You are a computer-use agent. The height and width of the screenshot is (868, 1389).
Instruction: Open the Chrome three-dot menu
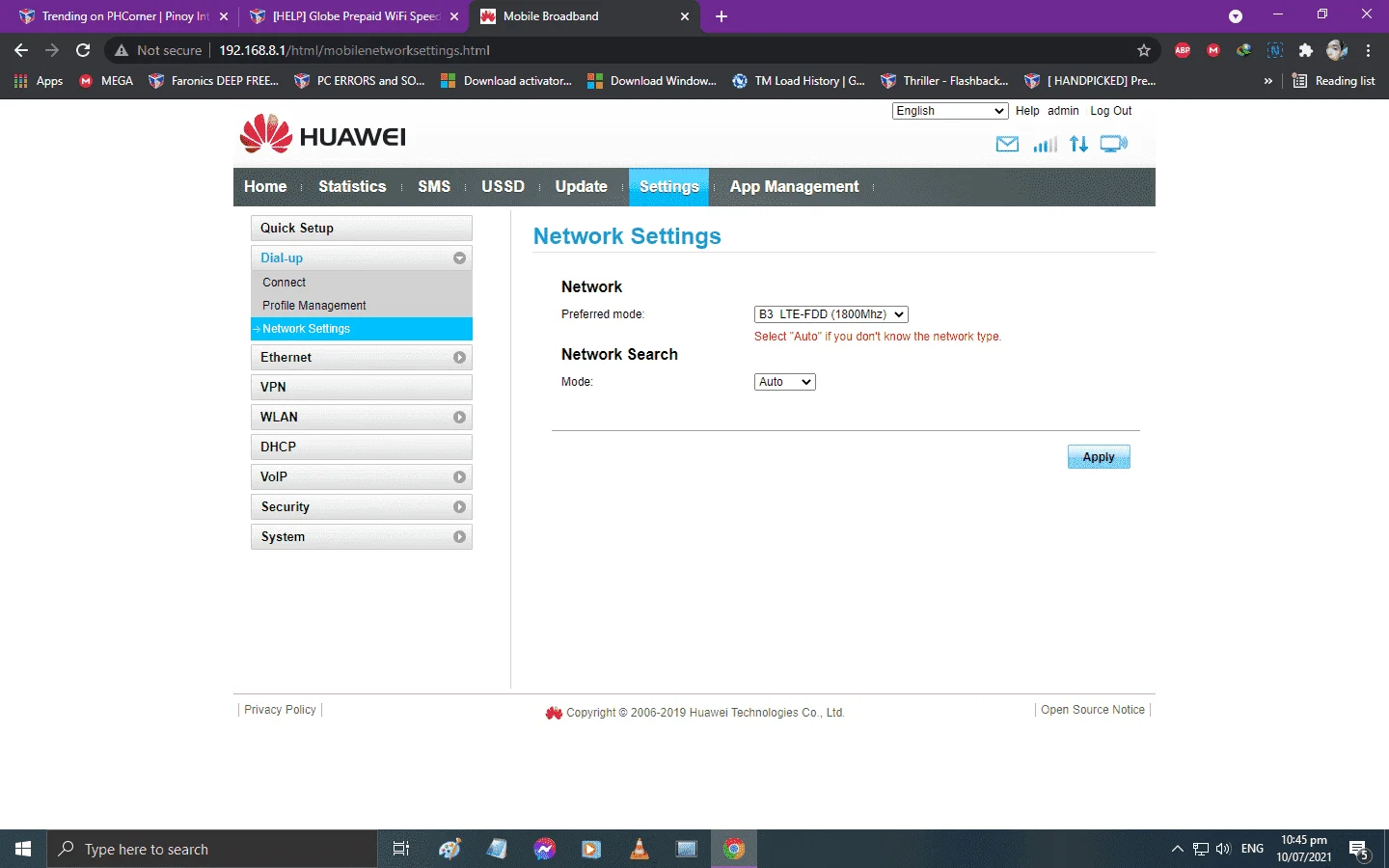click(x=1368, y=50)
